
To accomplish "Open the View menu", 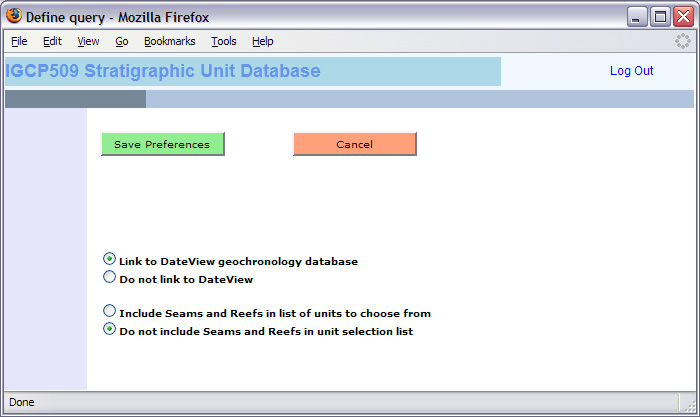I will click(x=88, y=42).
